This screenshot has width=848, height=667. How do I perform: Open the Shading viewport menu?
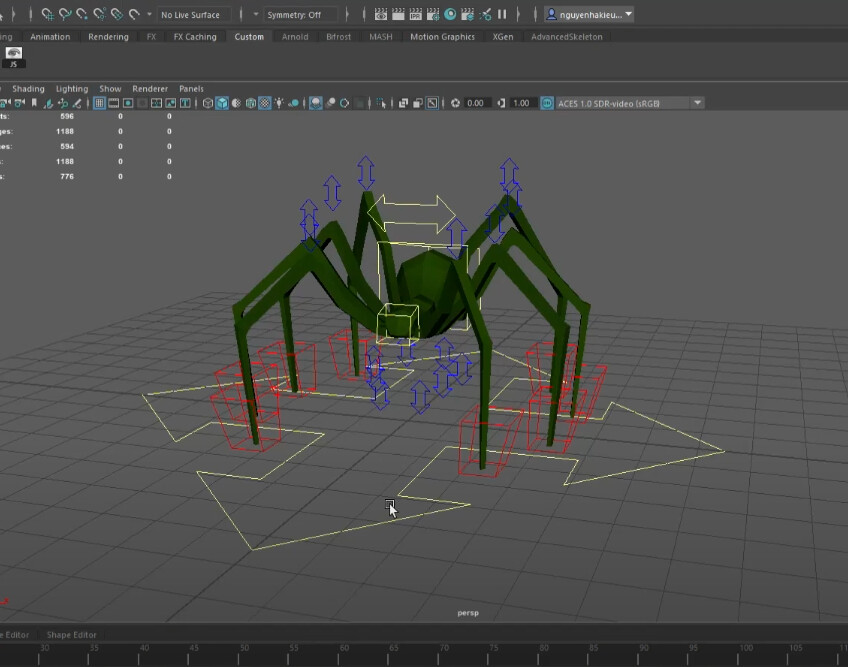click(28, 88)
